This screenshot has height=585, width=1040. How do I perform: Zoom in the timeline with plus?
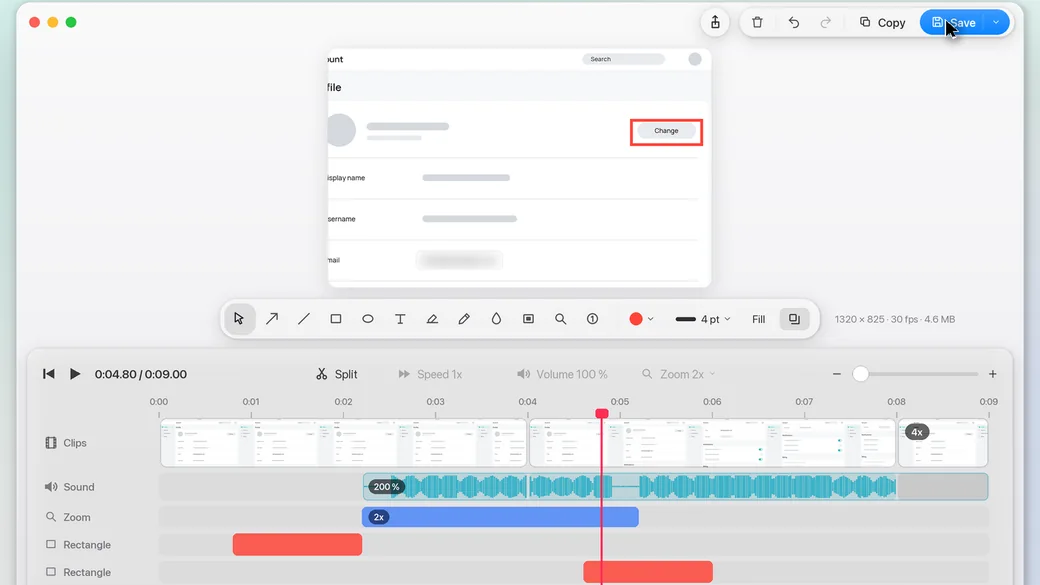point(993,374)
